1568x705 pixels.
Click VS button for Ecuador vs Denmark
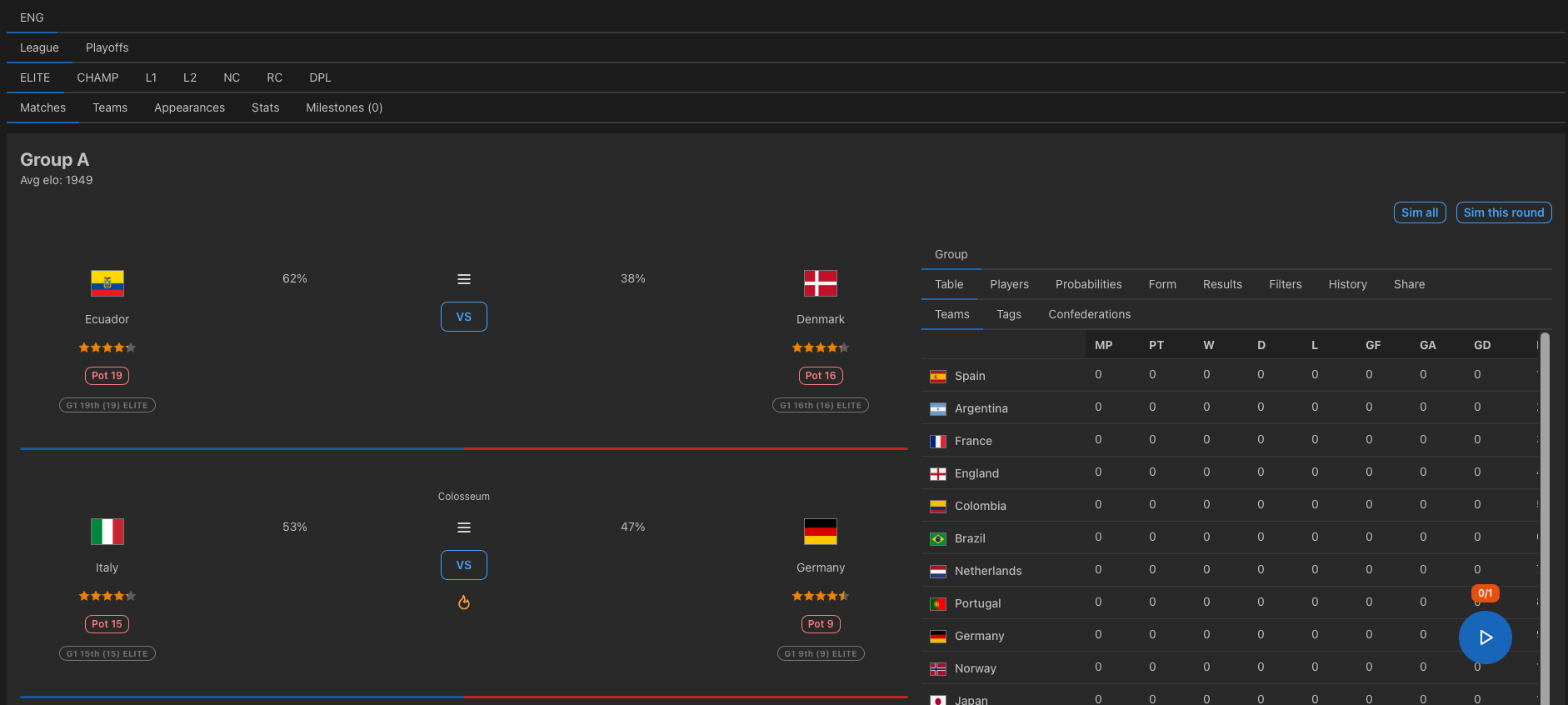[x=464, y=317]
